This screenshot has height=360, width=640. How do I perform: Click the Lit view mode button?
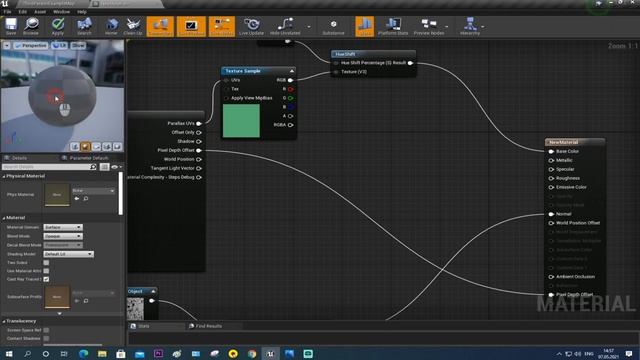(60, 46)
